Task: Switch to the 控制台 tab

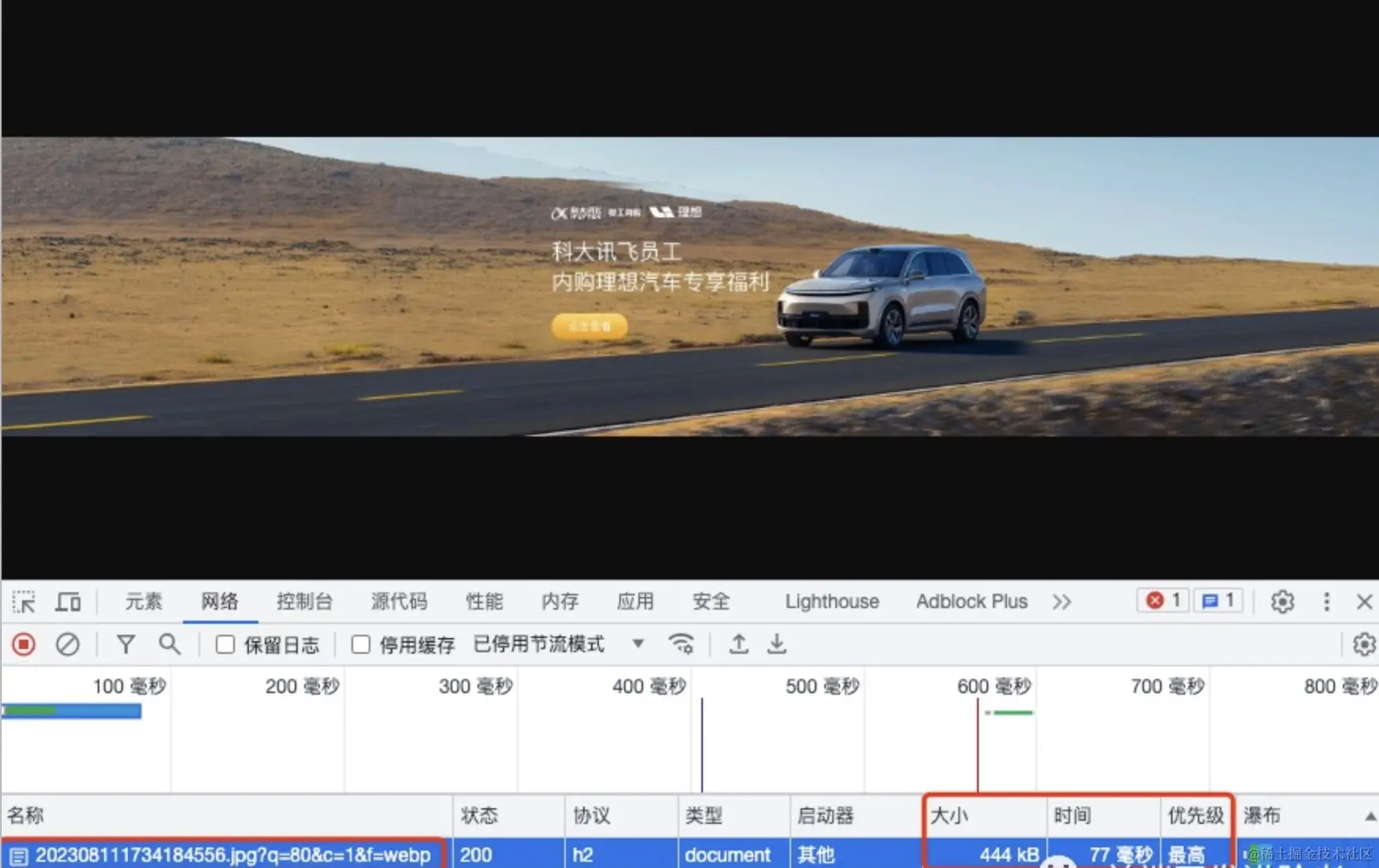Action: 305,602
